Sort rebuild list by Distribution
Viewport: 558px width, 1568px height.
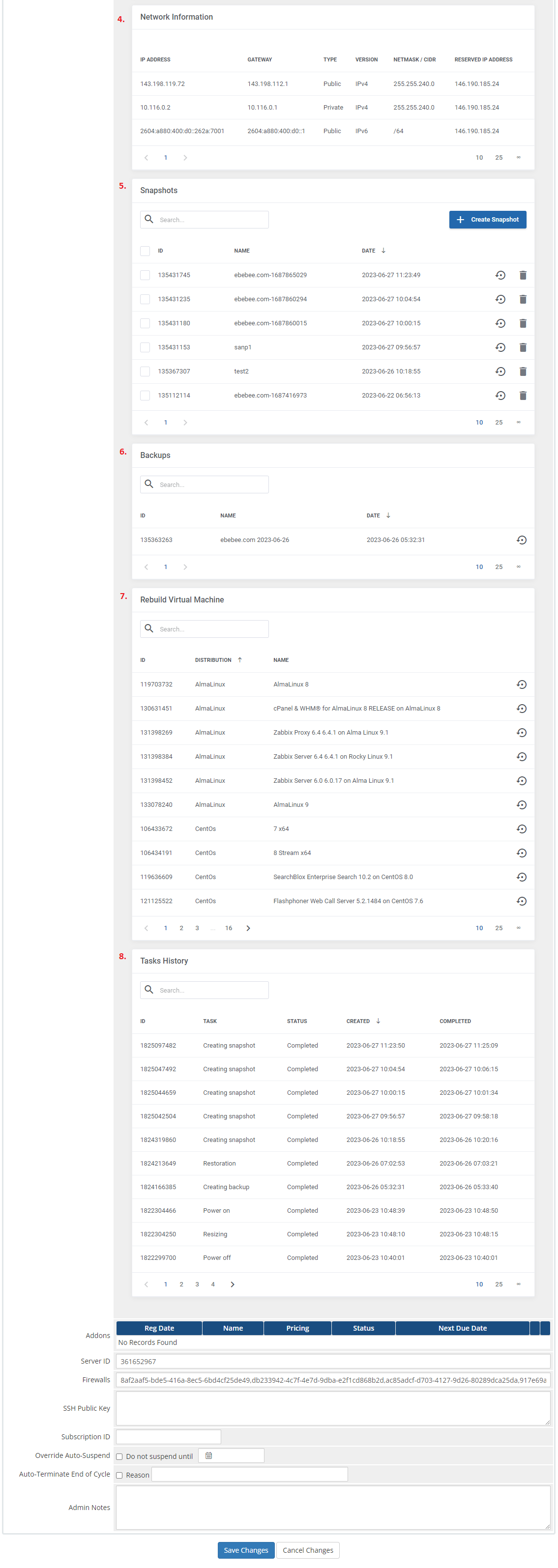[x=219, y=660]
